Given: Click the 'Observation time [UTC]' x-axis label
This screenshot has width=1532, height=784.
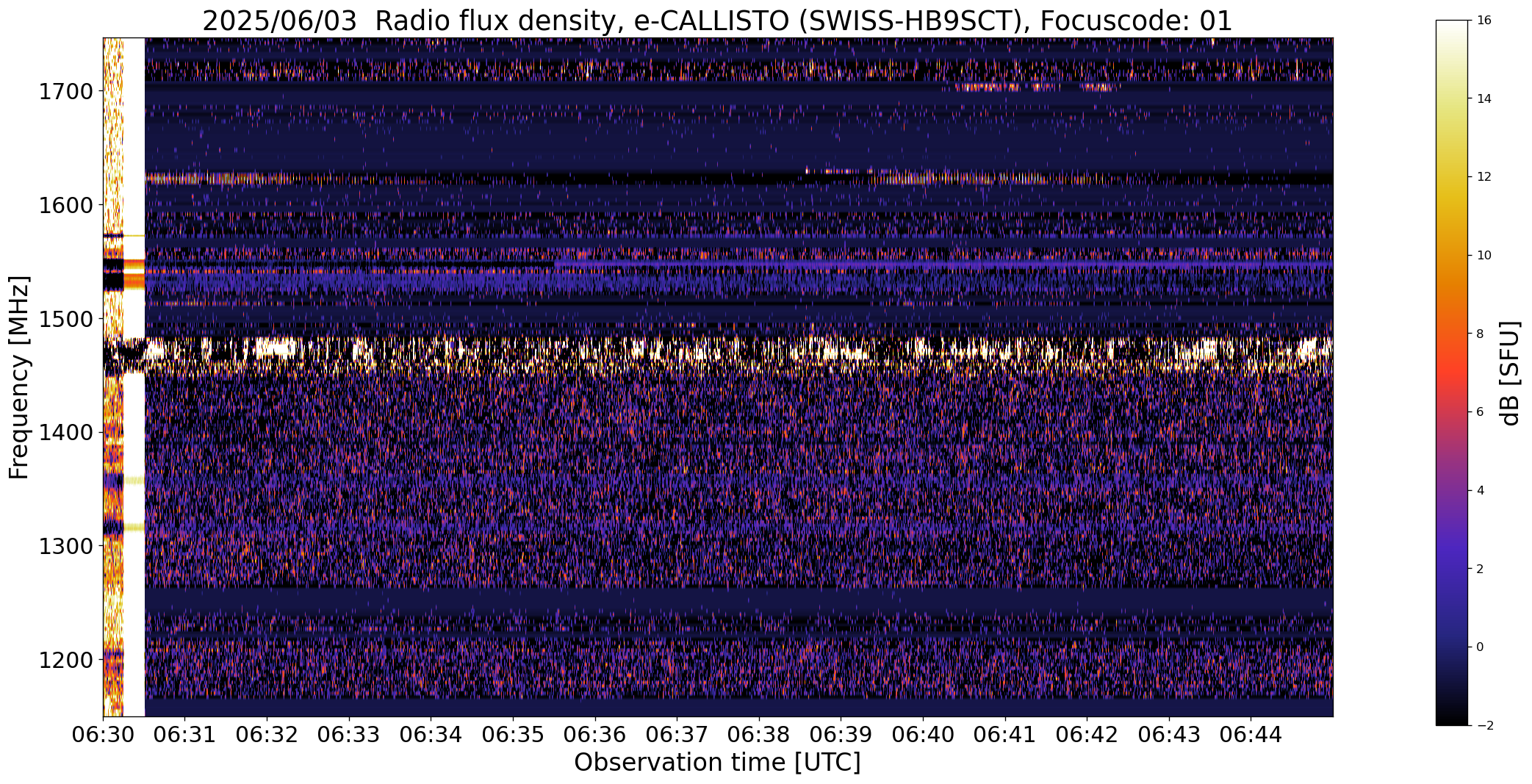Looking at the screenshot, I should click(x=717, y=762).
